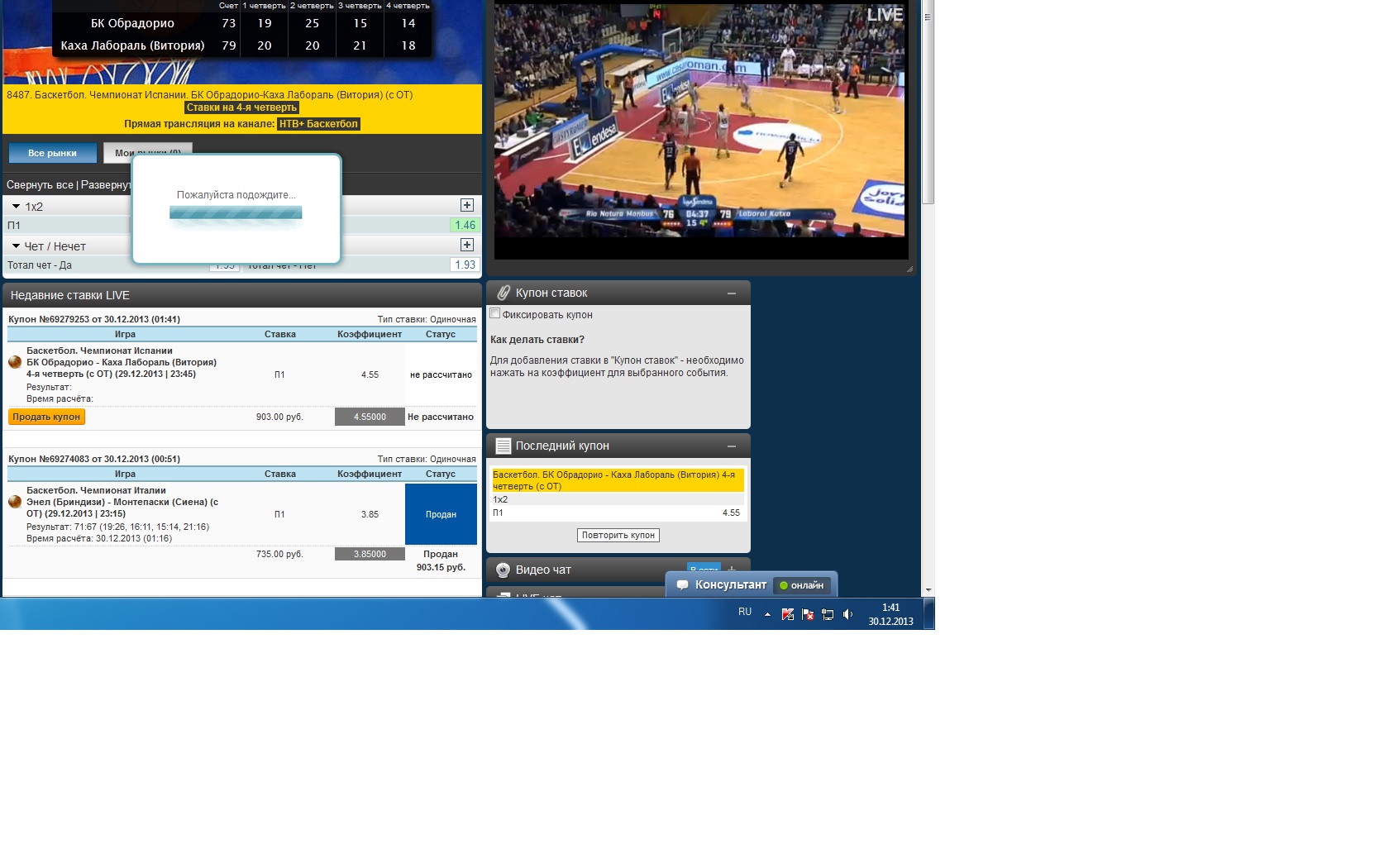Image resolution: width=1389 pixels, height=868 pixels.
Task: Add the Чет / Нечет market to favorites
Action: pyautogui.click(x=467, y=245)
